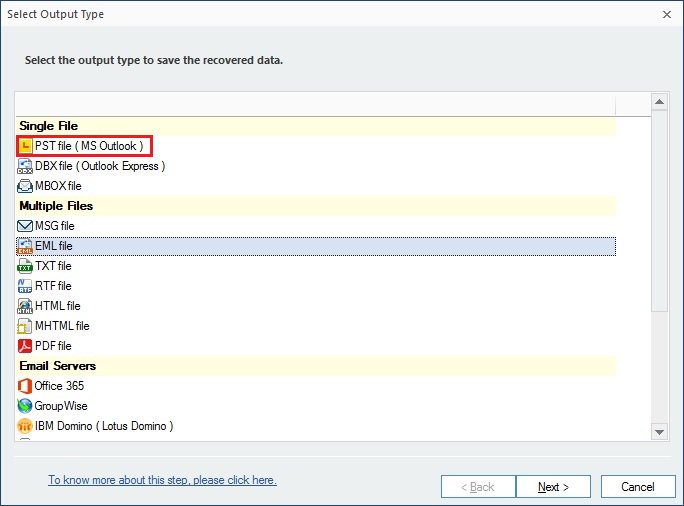
Task: Click the vertical scrollbar thumb
Action: [659, 210]
